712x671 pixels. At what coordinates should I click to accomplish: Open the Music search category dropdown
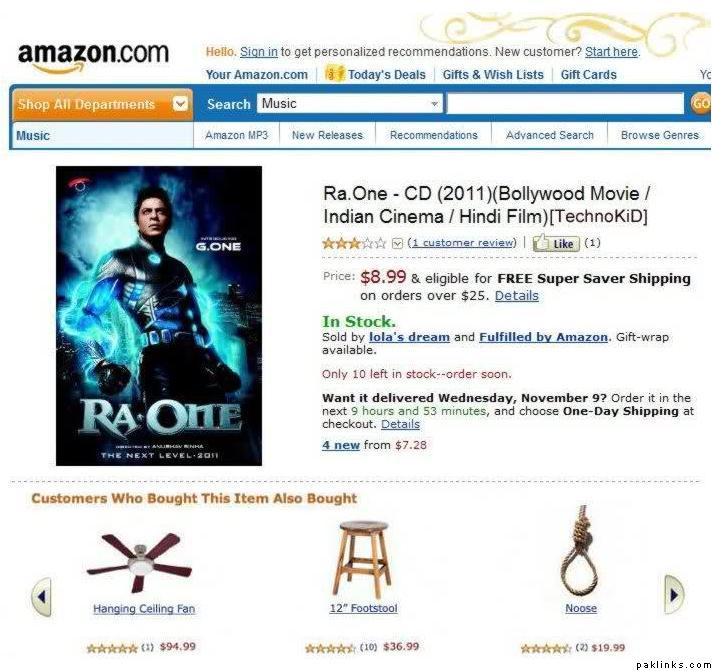(x=349, y=104)
